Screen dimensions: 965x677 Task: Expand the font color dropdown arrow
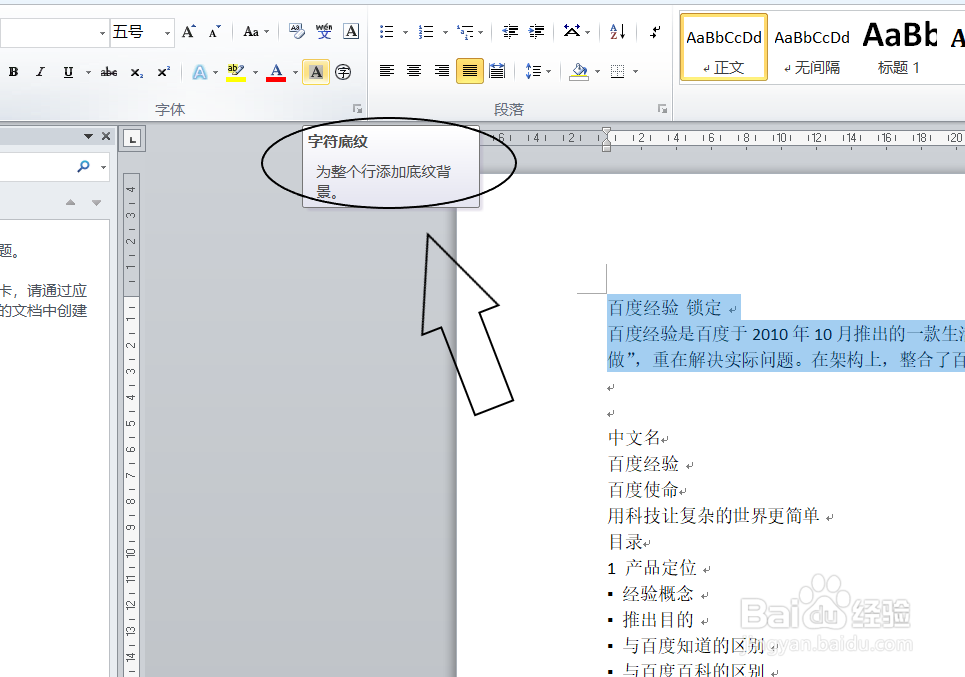point(295,73)
